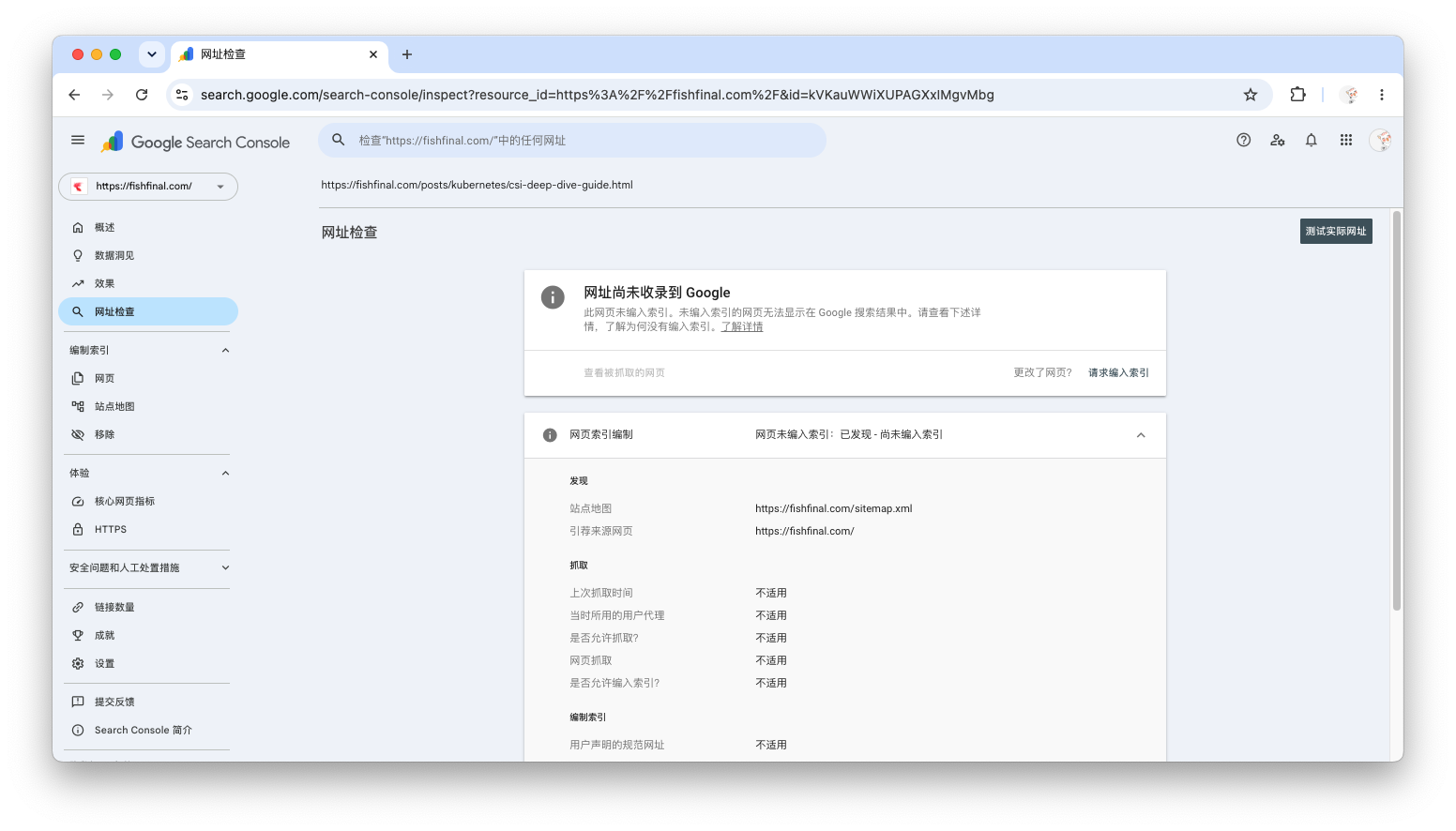Open the Chrome profile avatar in the toolbar
This screenshot has width=1456, height=831.
point(1349,95)
